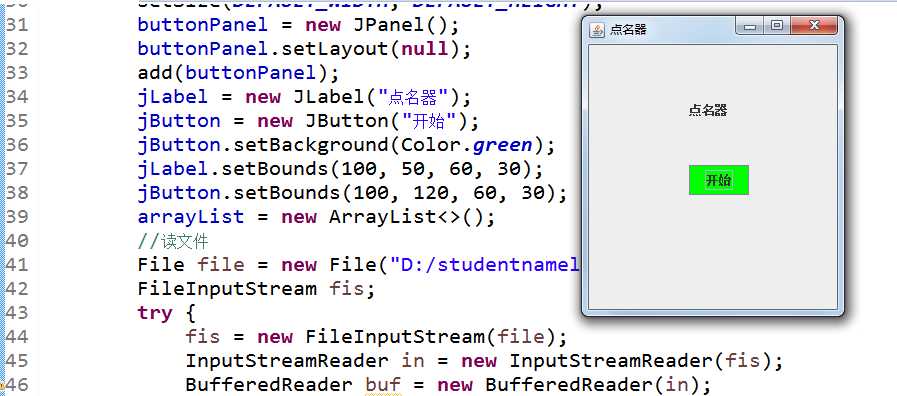Select line number 43 in the gutter
This screenshot has width=897, height=396.
pyautogui.click(x=17, y=313)
